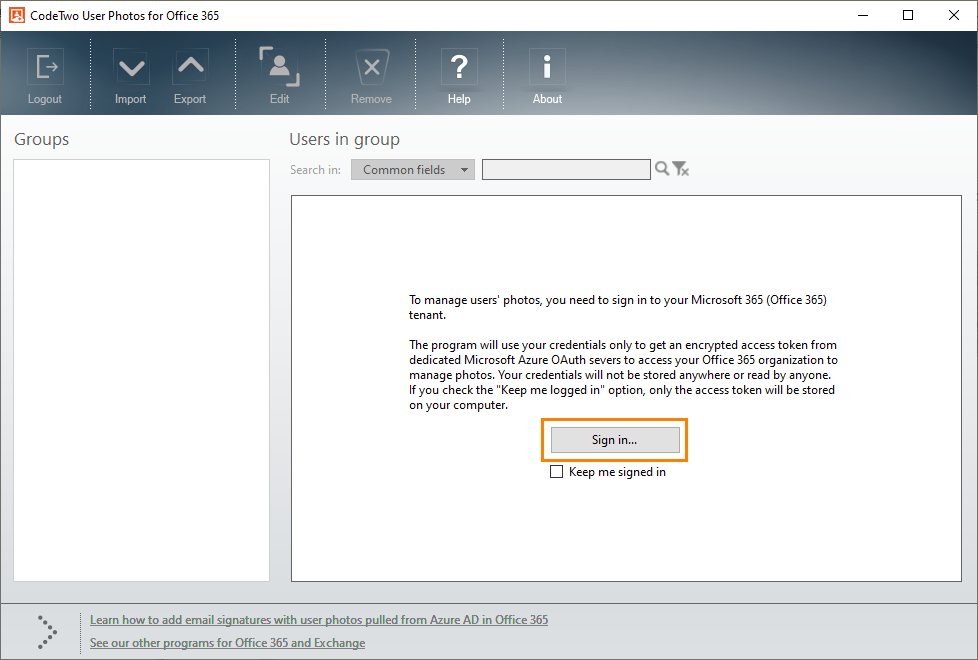The height and width of the screenshot is (660, 978).
Task: Focus the user search input field
Action: coord(566,170)
